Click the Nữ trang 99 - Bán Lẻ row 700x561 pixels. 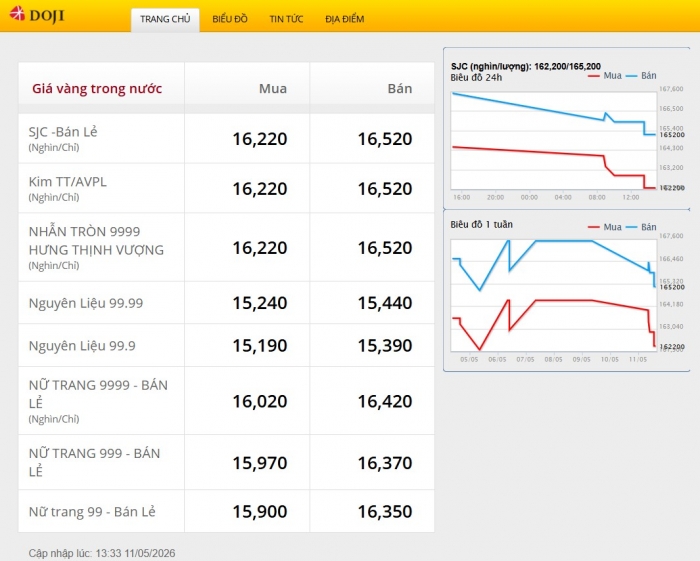226,511
